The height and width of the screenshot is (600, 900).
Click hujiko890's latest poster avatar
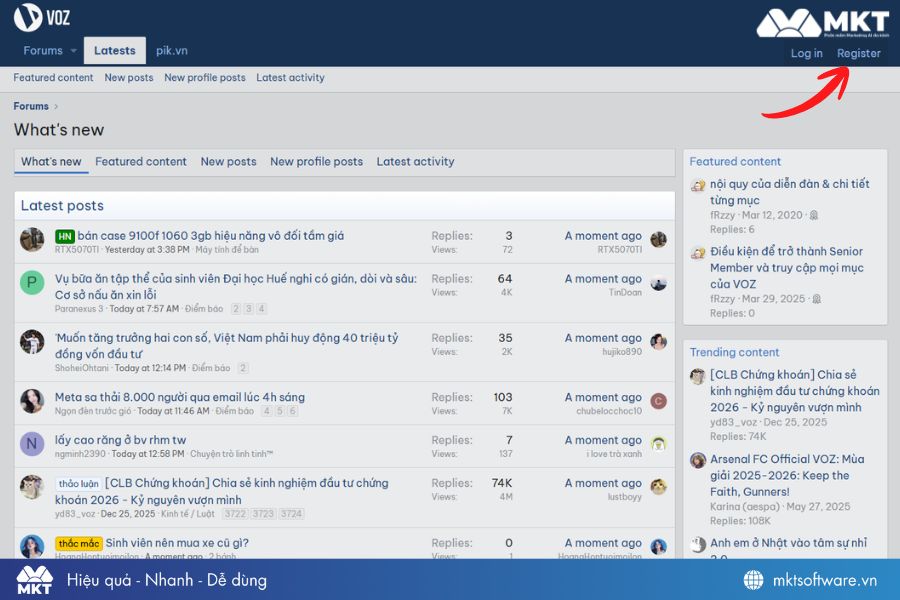(x=658, y=342)
